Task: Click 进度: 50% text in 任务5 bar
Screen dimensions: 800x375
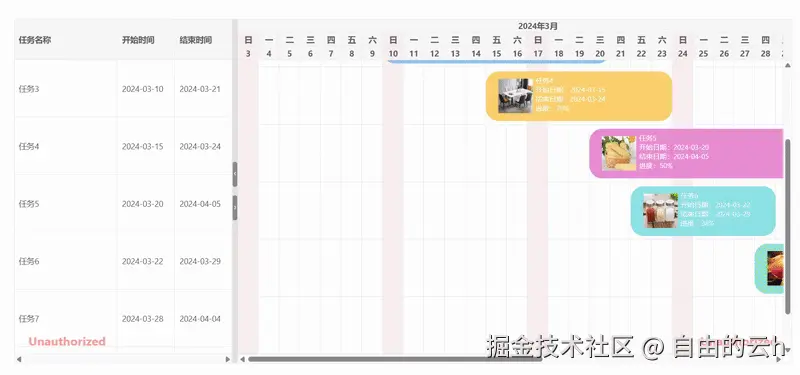Action: (656, 166)
